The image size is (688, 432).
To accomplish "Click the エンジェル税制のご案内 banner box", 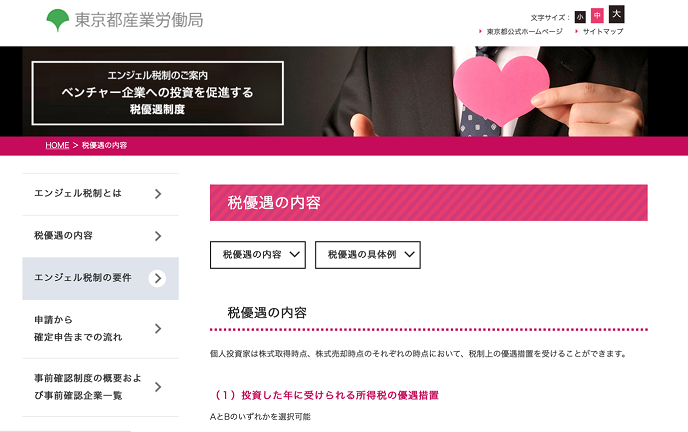I will click(x=158, y=93).
